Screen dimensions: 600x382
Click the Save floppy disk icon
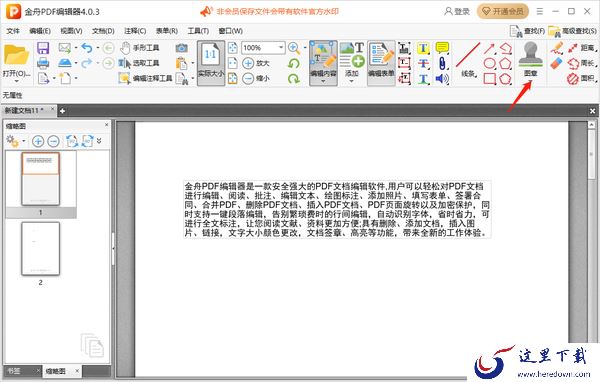coord(43,48)
